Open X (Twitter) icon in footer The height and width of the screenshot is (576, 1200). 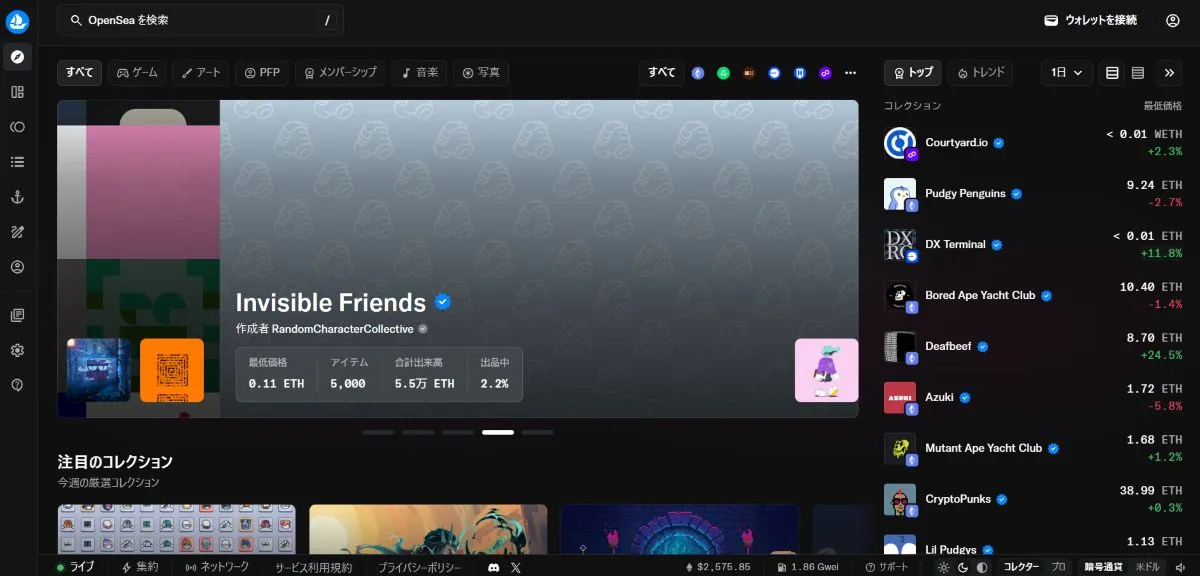516,567
